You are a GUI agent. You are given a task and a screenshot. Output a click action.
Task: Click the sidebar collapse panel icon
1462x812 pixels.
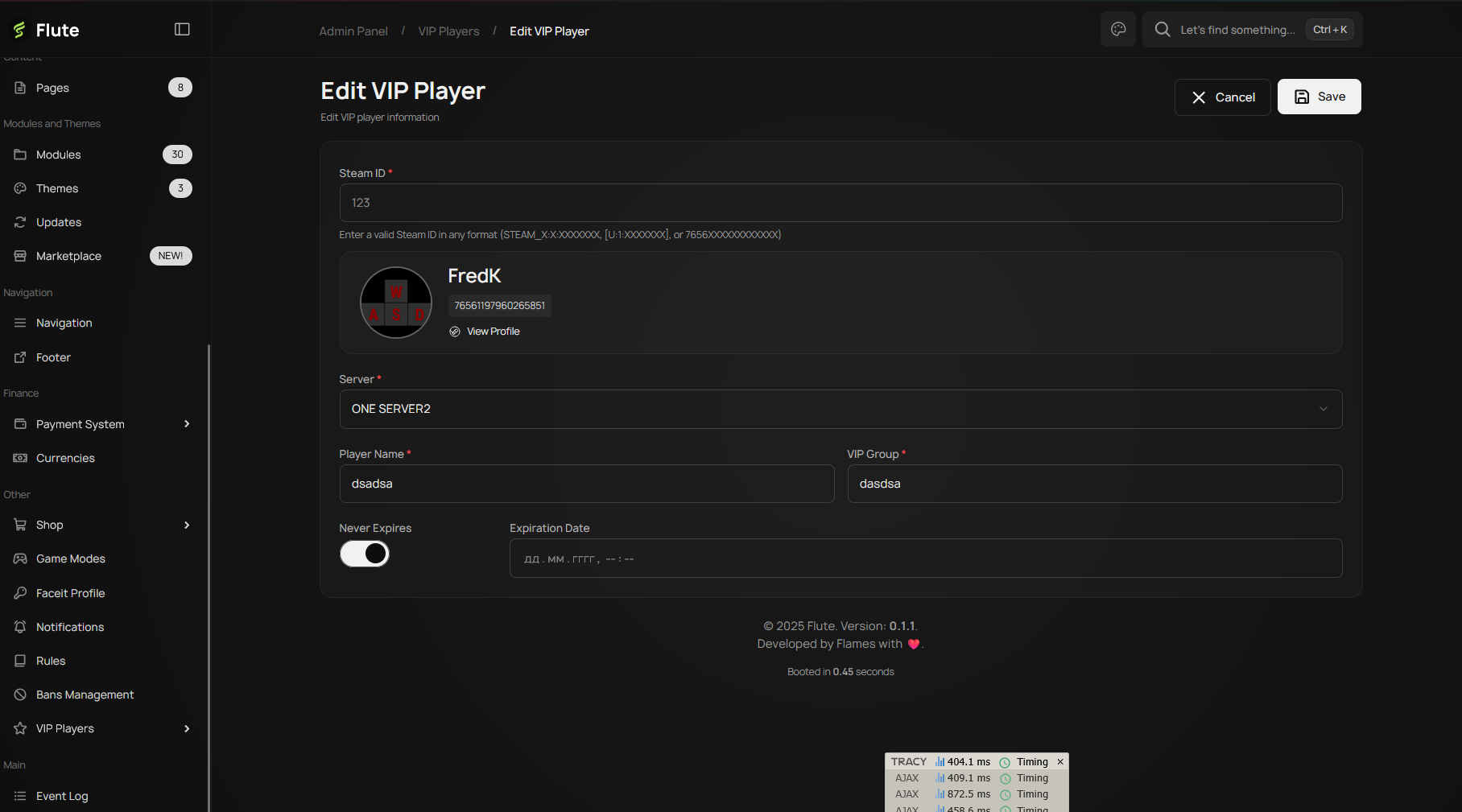182,28
